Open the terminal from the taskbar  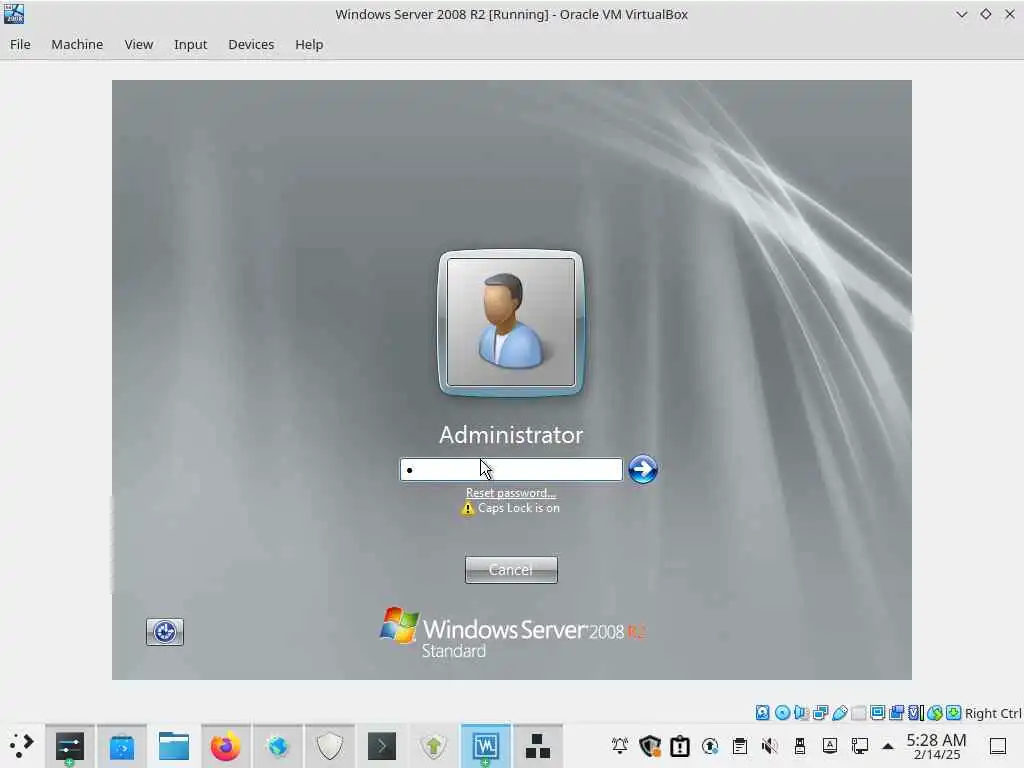tap(381, 746)
